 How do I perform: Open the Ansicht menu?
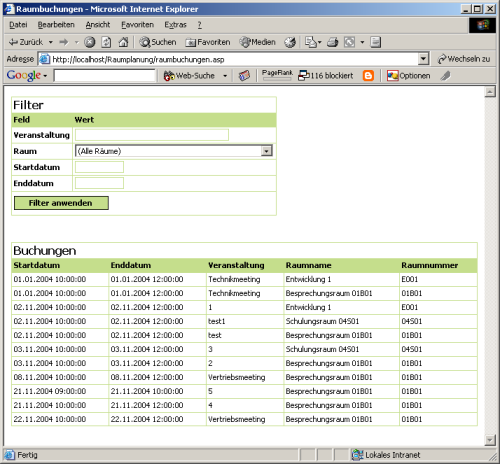tap(98, 25)
